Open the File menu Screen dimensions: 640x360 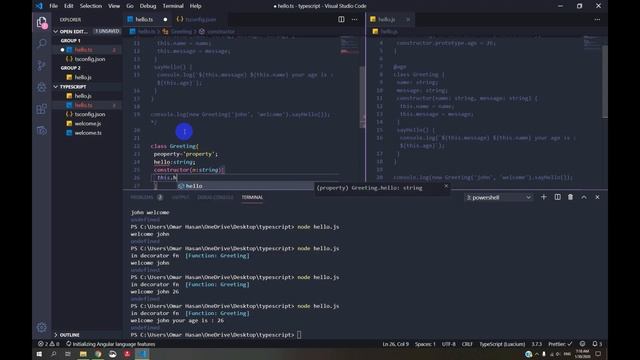coord(53,6)
